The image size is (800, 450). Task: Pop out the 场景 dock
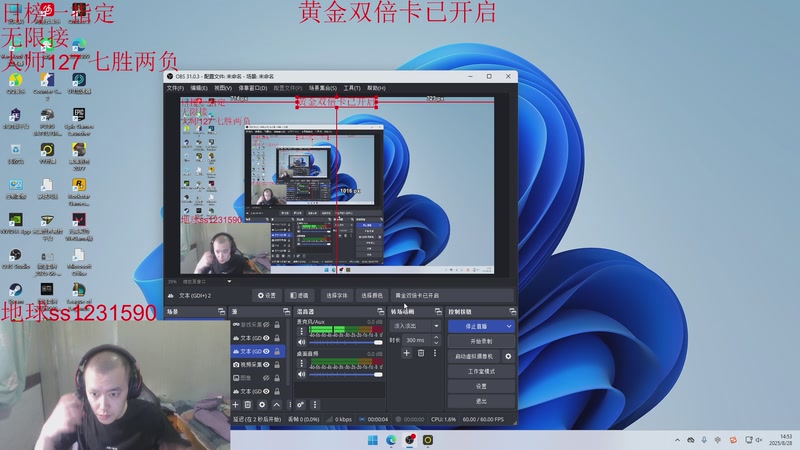221,311
